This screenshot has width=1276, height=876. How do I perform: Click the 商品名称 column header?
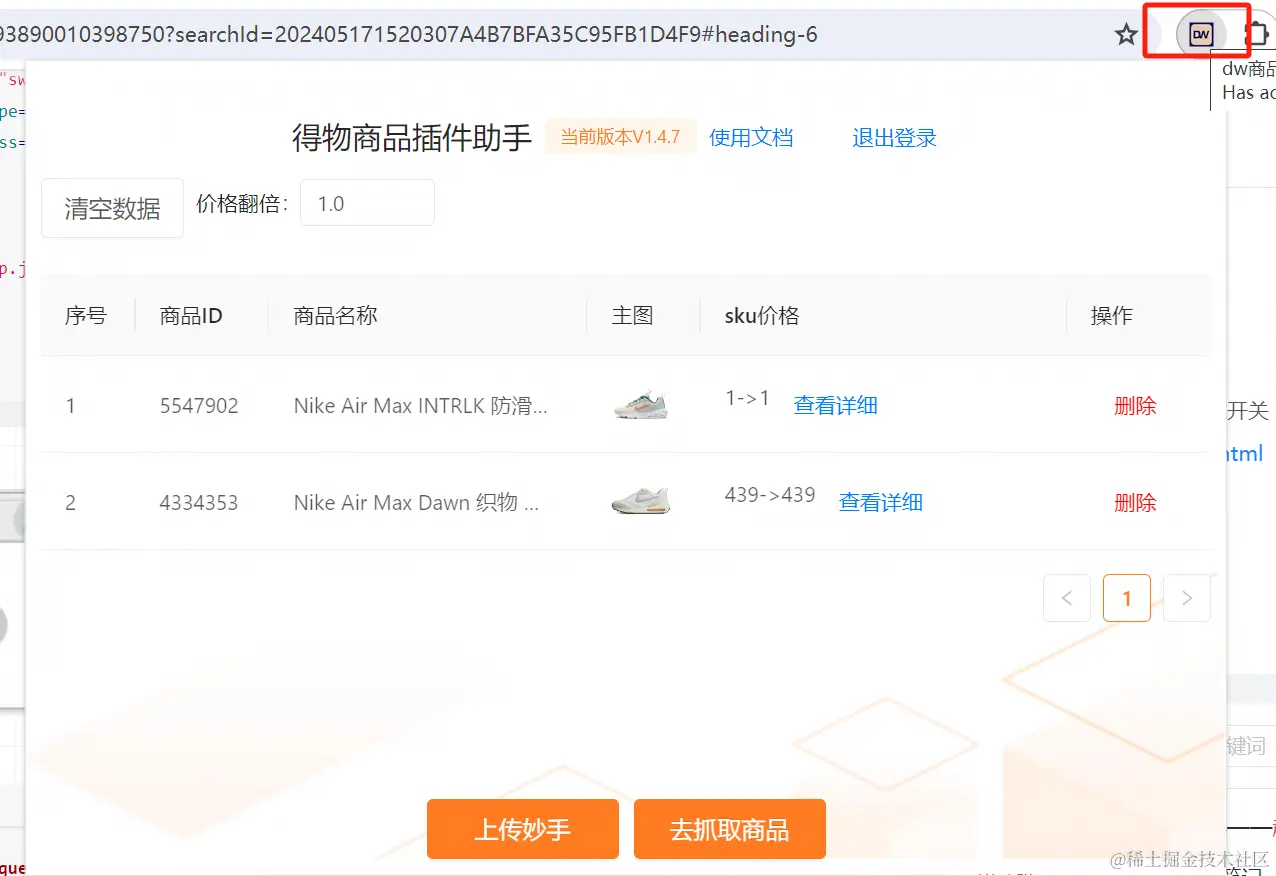tap(335, 316)
